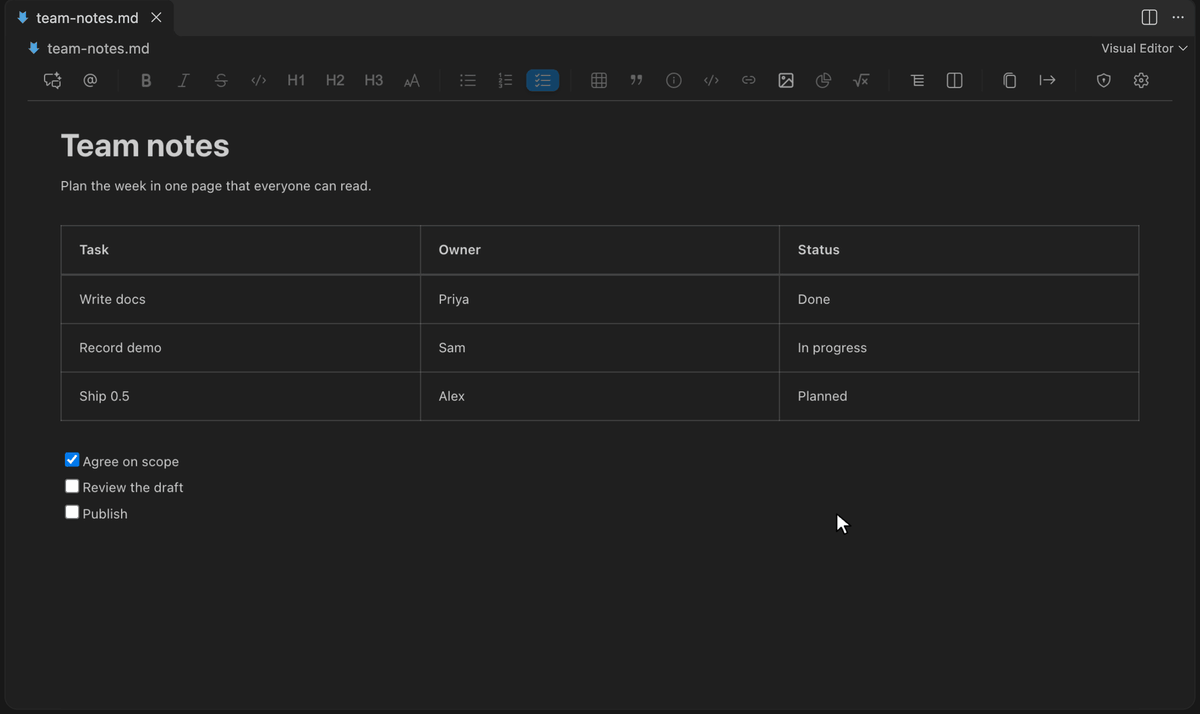This screenshot has height=714, width=1200.
Task: Uncheck the Agree on scope checkbox
Action: point(72,460)
